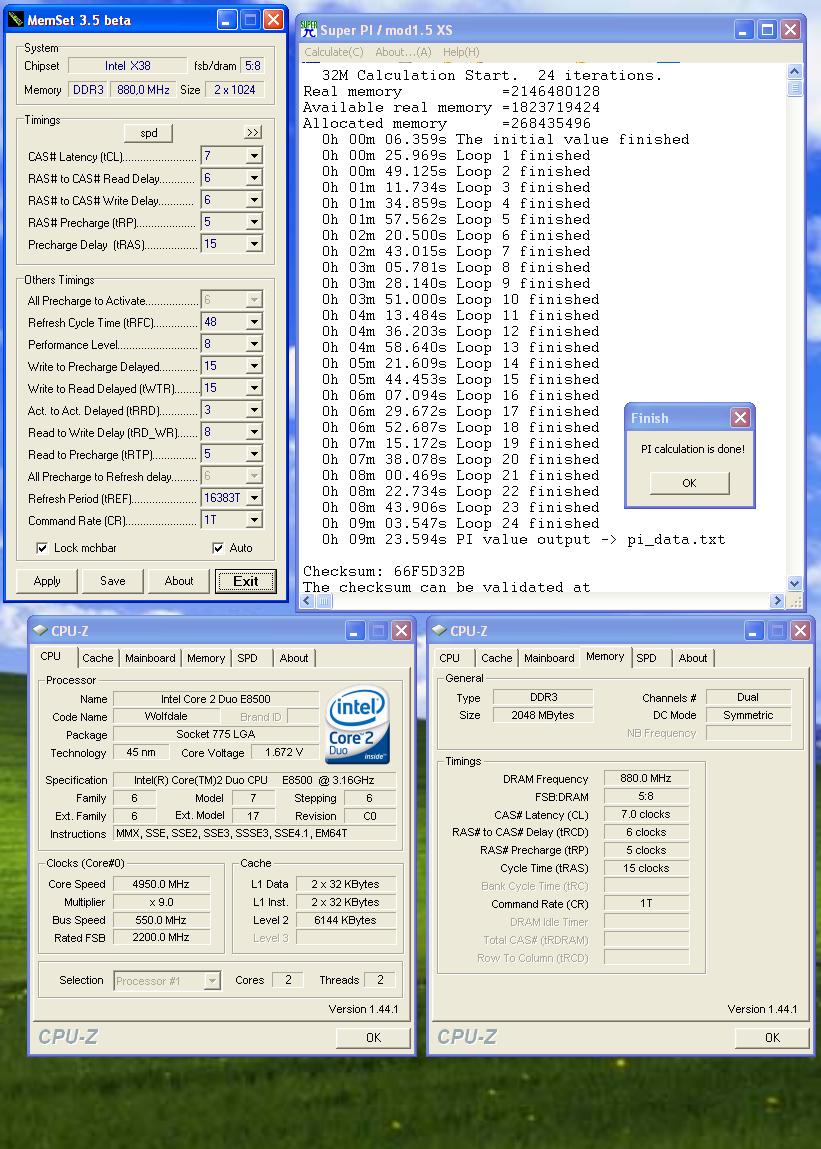Click OK in left CPU-Z window
The height and width of the screenshot is (1149, 821).
click(374, 1038)
